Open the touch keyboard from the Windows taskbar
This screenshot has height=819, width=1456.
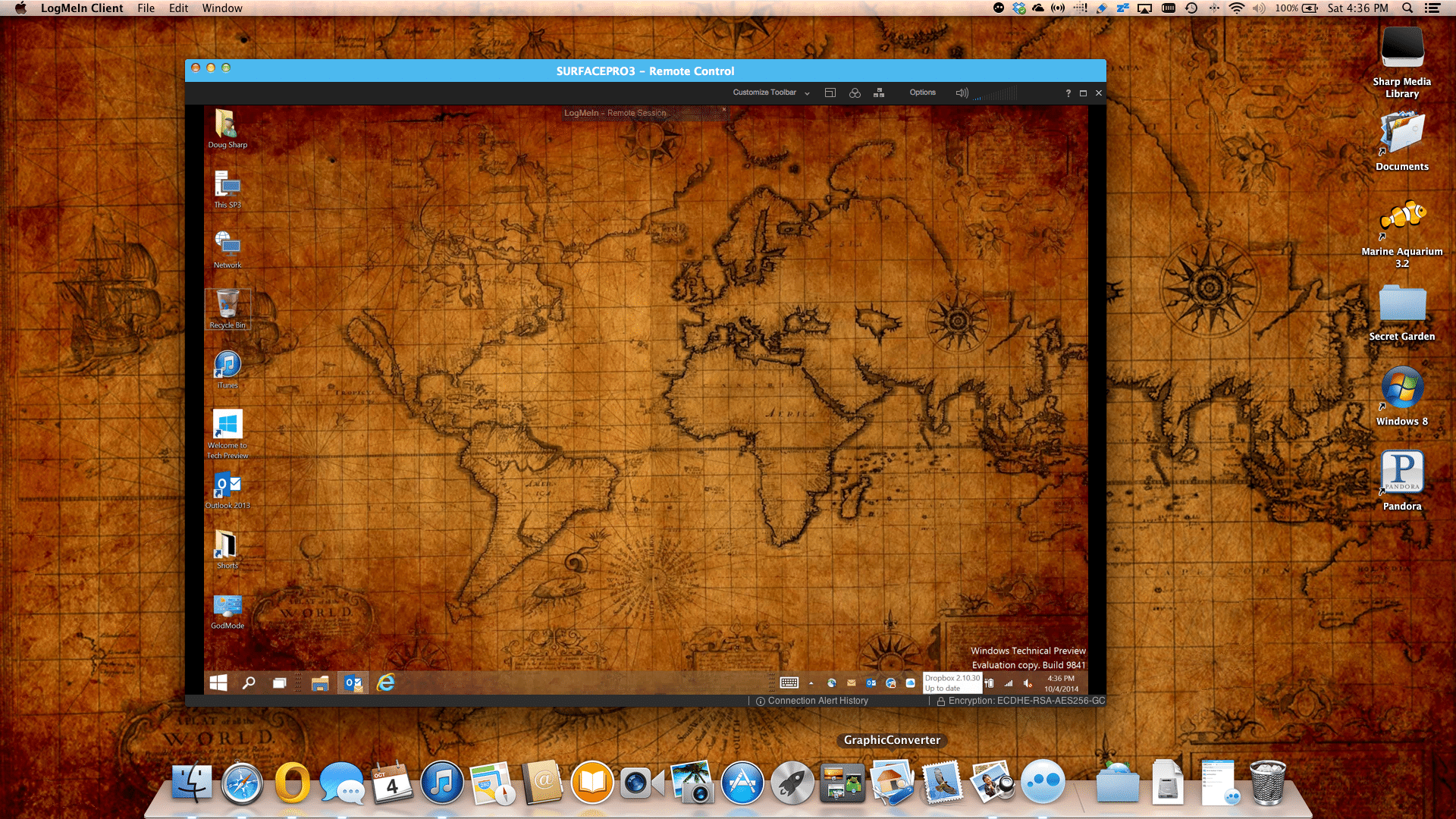coord(789,683)
